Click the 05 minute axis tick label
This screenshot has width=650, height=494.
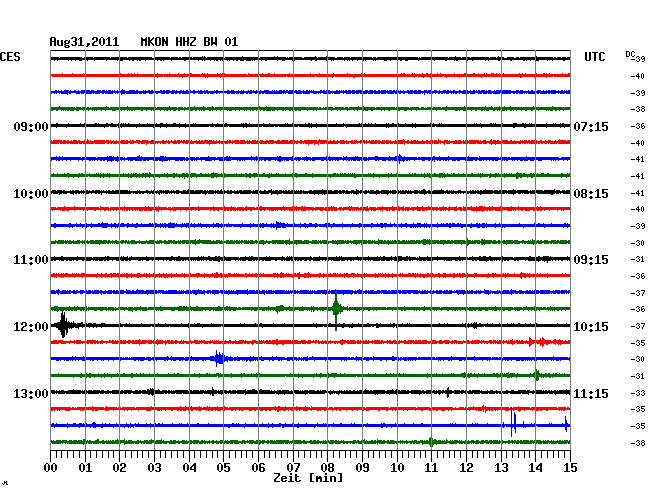tap(223, 467)
